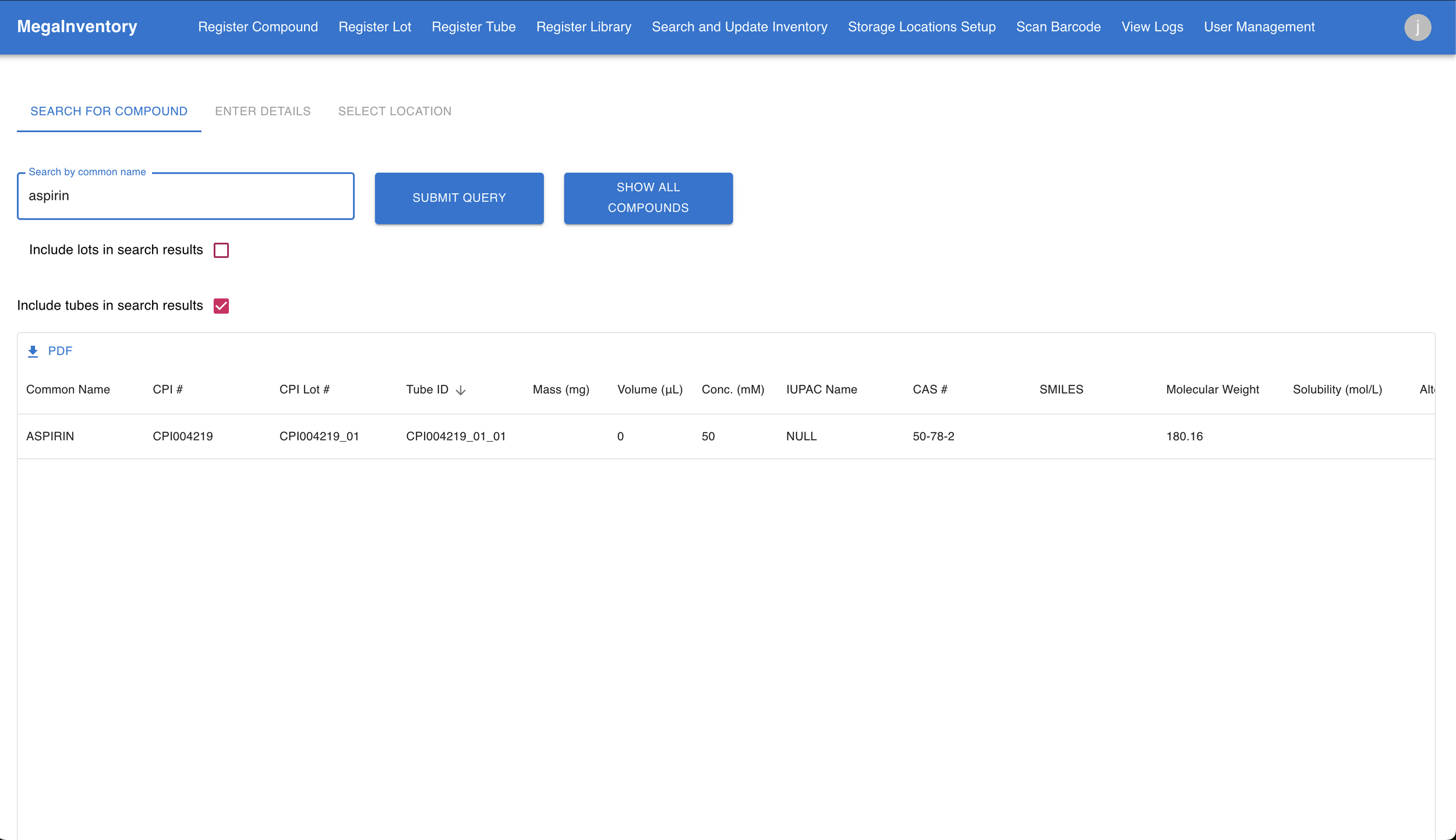The image size is (1456, 840).
Task: Download results via PDF link
Action: (60, 351)
